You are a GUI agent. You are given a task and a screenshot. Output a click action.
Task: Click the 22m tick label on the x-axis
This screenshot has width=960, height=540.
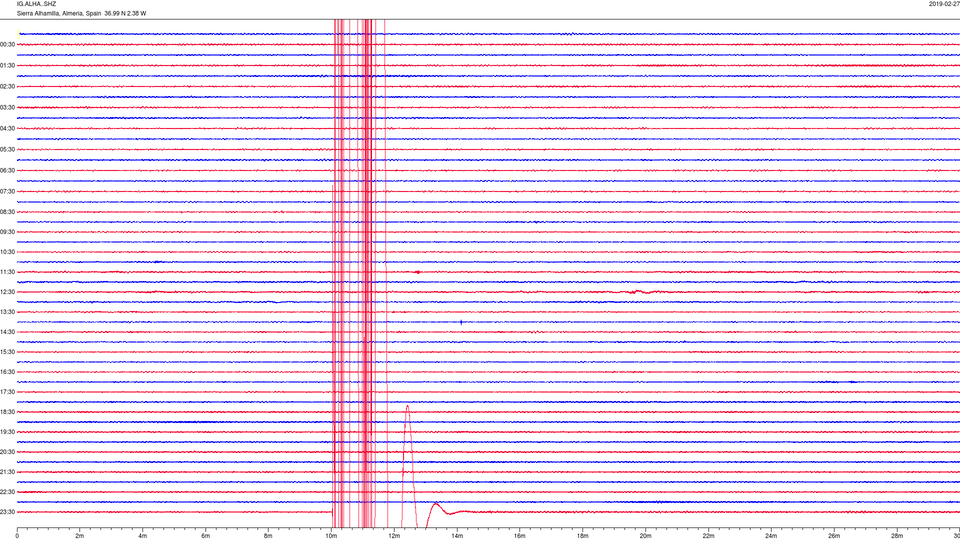tap(708, 536)
